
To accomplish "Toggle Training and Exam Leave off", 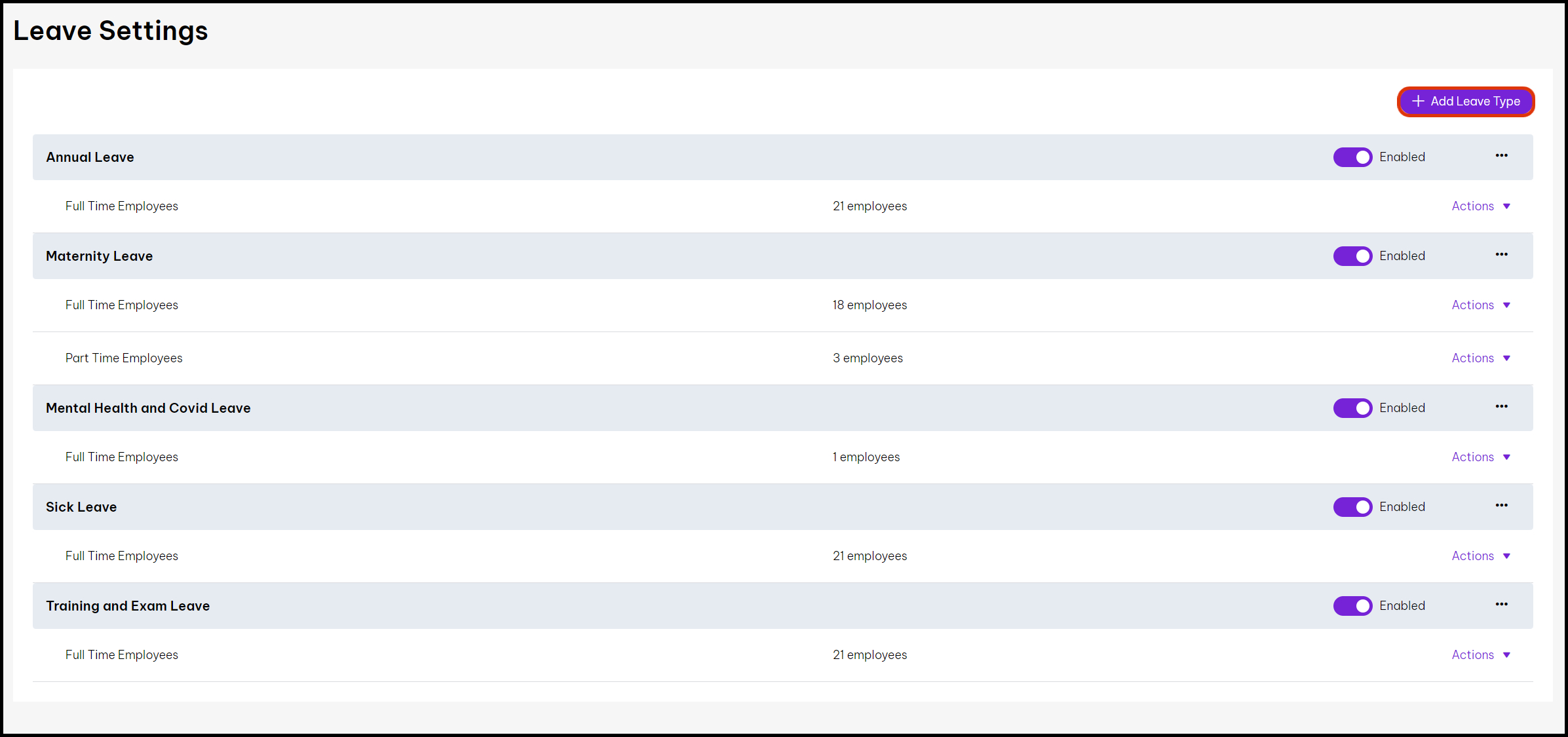I will click(x=1352, y=606).
